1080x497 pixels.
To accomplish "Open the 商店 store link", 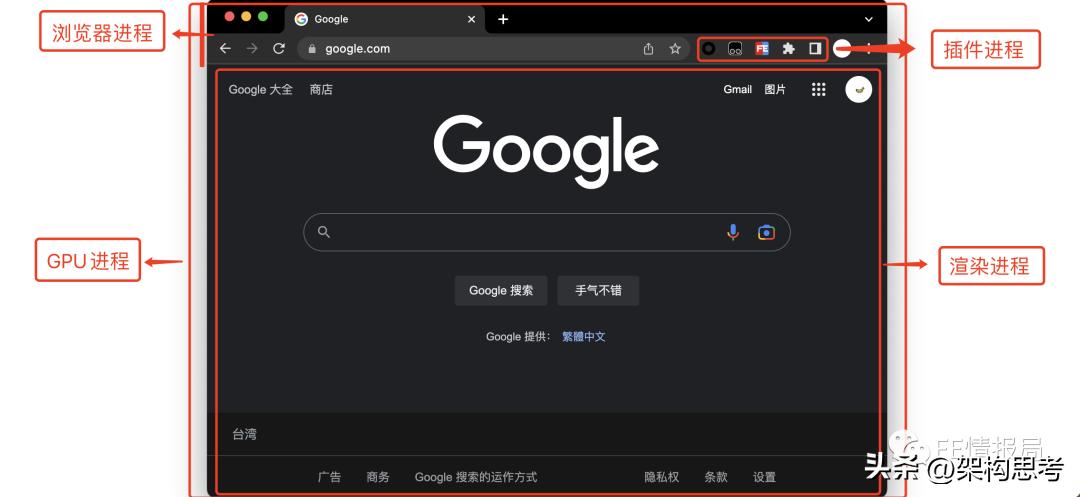I will (321, 89).
